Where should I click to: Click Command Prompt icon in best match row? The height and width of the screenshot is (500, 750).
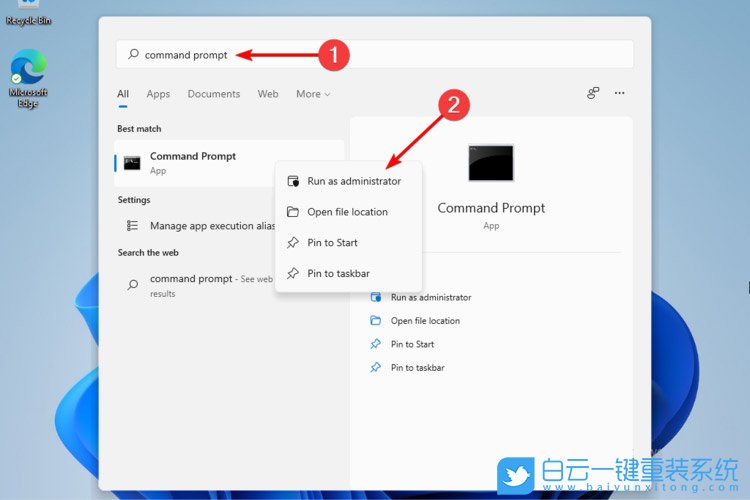[132, 163]
